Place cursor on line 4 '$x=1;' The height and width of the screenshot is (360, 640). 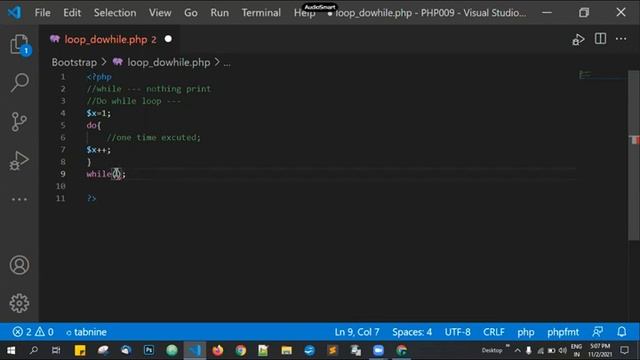click(x=98, y=113)
